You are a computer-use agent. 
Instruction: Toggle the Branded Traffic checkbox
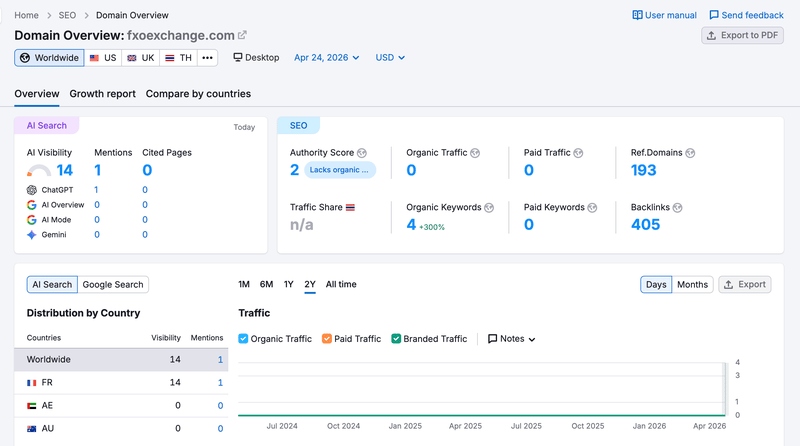(396, 338)
